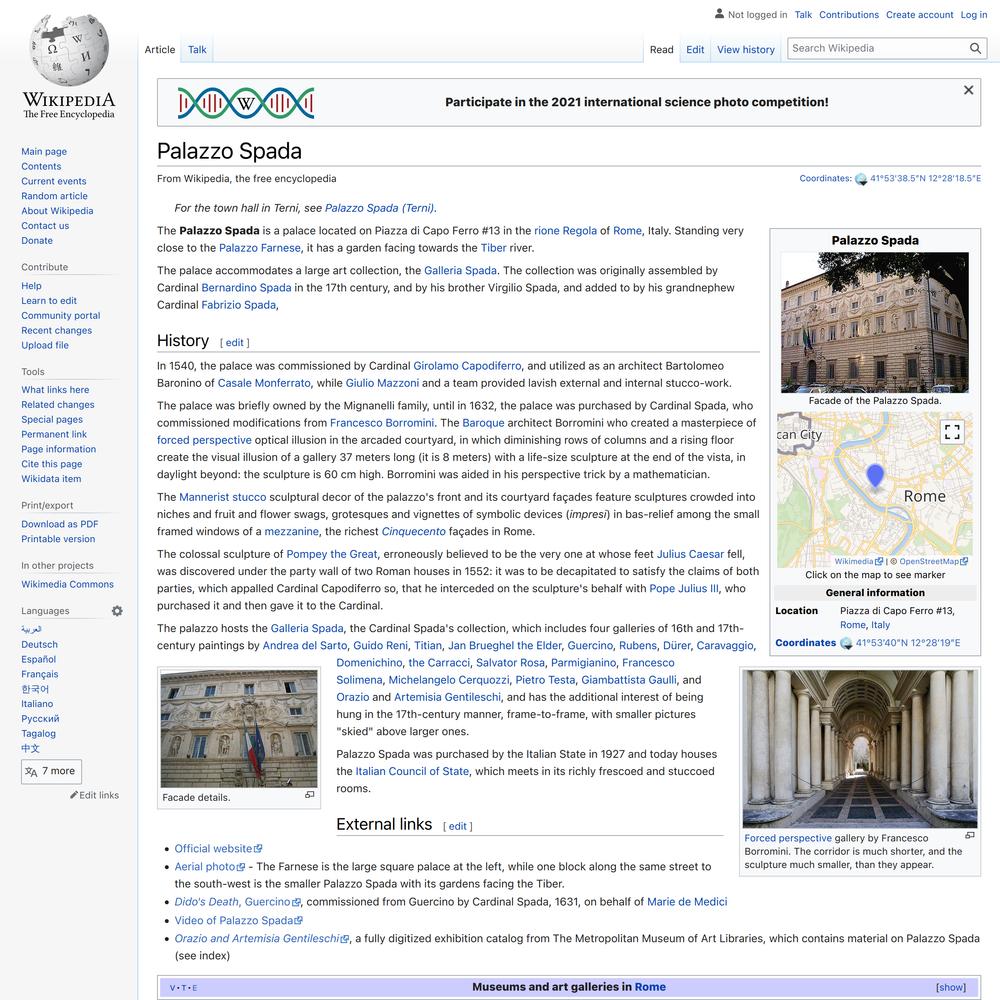Enlarge the Forced perspective gallery image icon
The height and width of the screenshot is (1000, 1000).
pos(970,835)
